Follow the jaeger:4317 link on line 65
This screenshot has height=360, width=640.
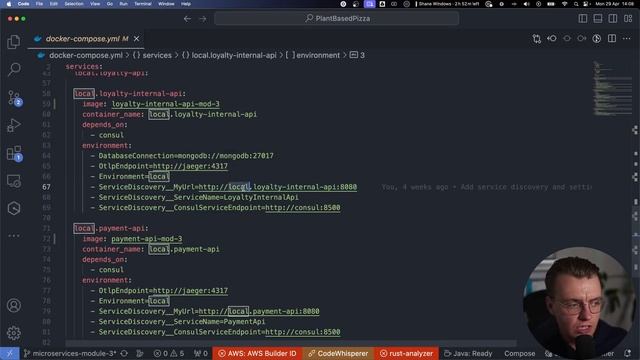[190, 166]
